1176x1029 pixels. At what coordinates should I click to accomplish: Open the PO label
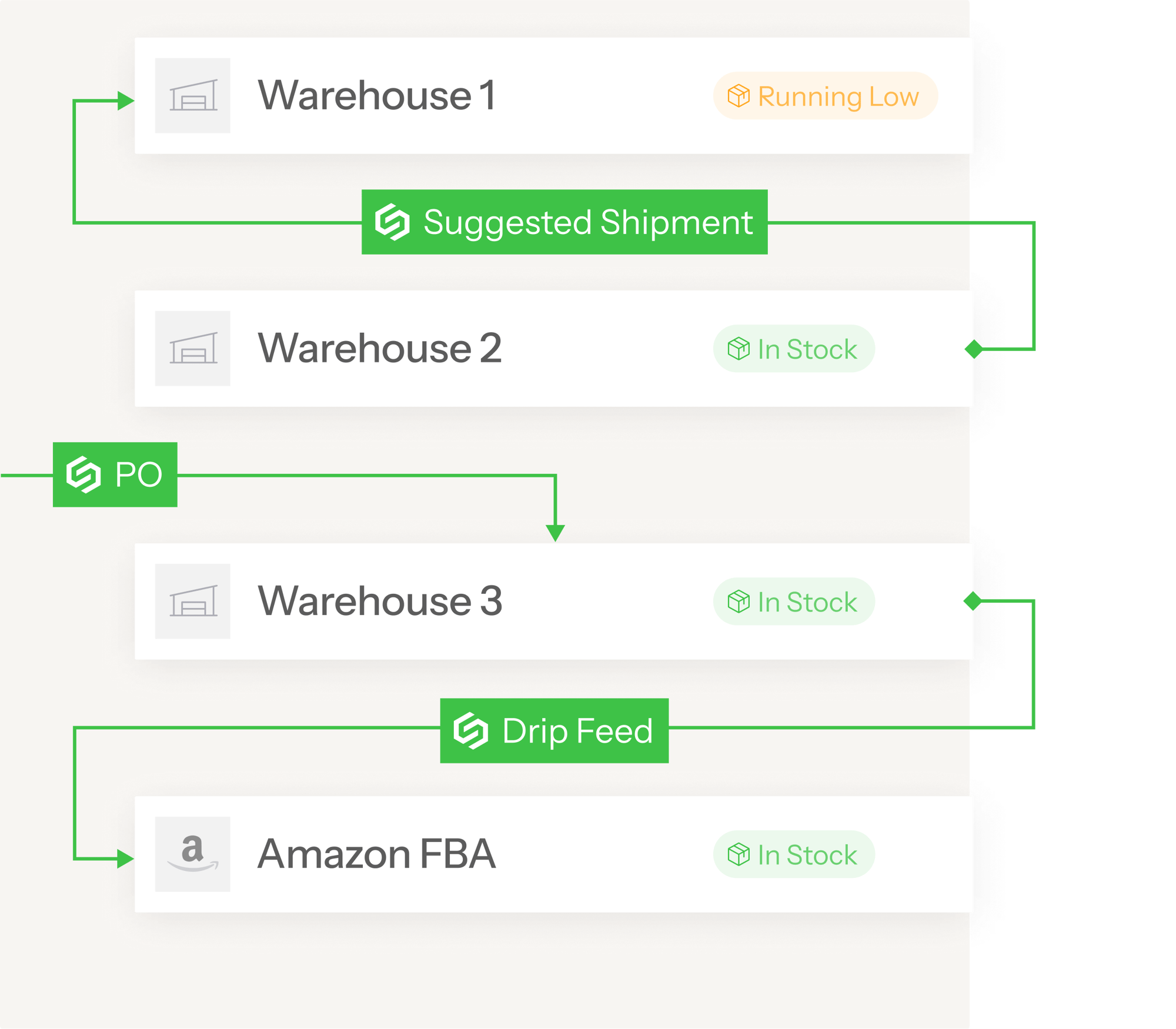[115, 475]
